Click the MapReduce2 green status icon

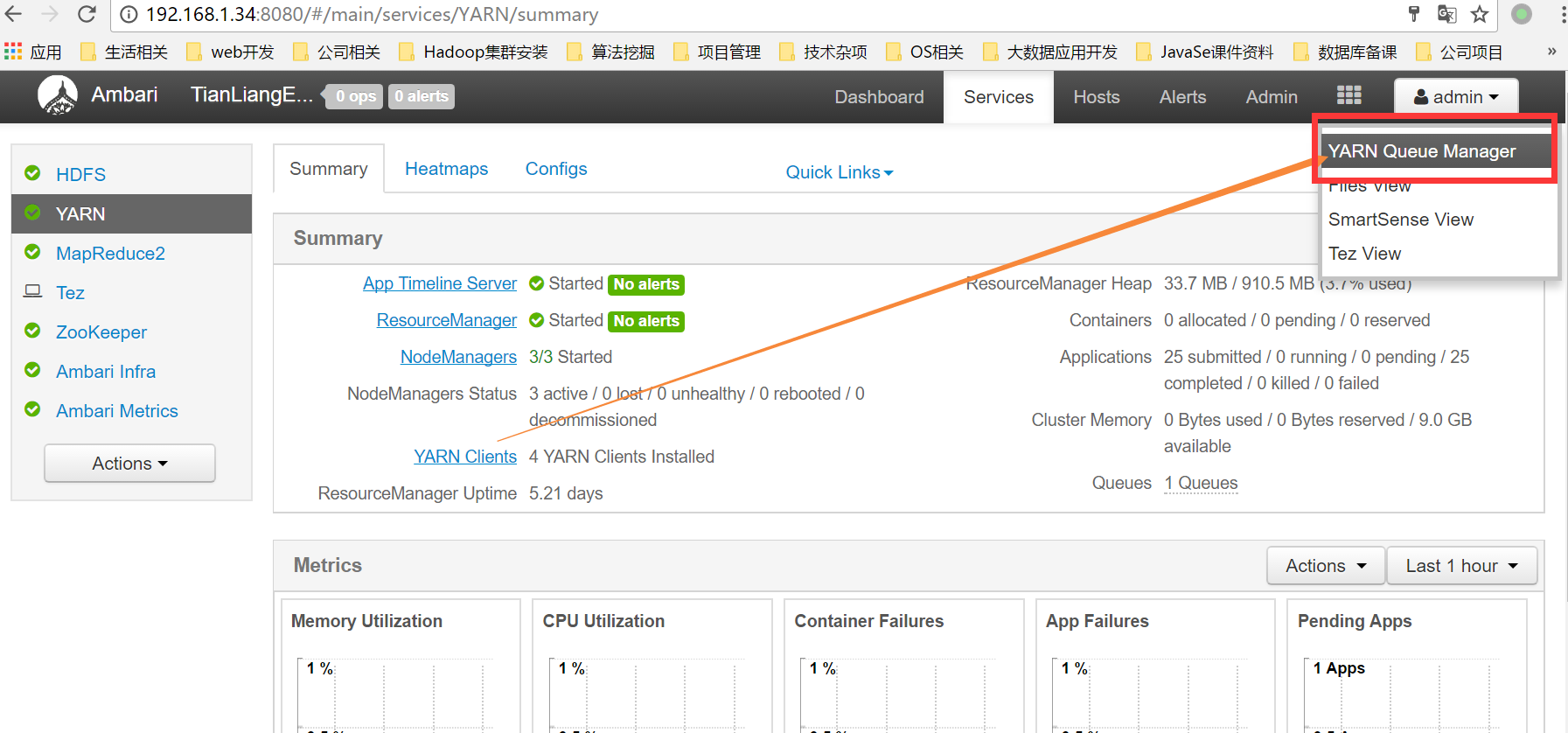click(x=32, y=252)
